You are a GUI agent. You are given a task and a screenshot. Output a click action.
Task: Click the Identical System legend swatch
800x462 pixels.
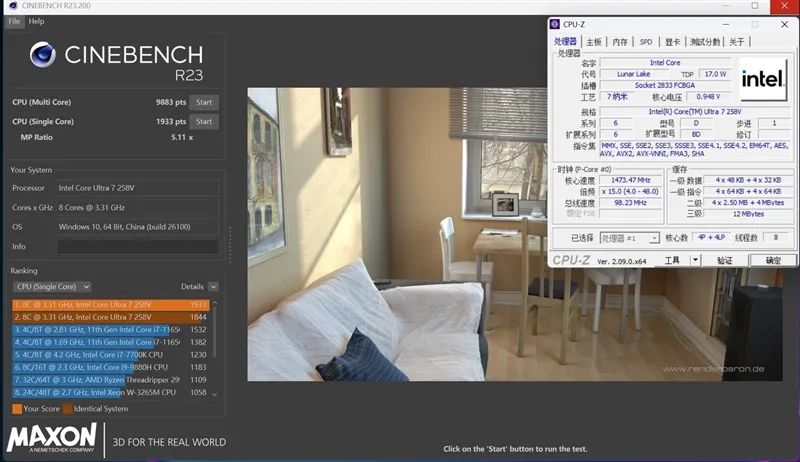pos(67,409)
